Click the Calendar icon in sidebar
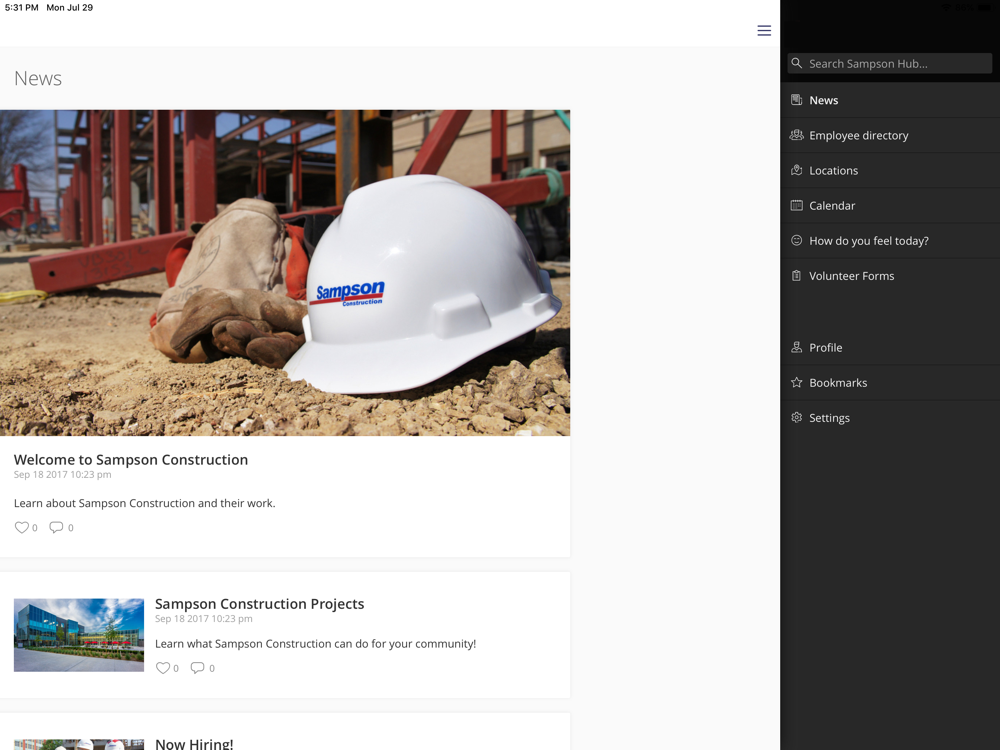The height and width of the screenshot is (750, 1000). tap(797, 205)
